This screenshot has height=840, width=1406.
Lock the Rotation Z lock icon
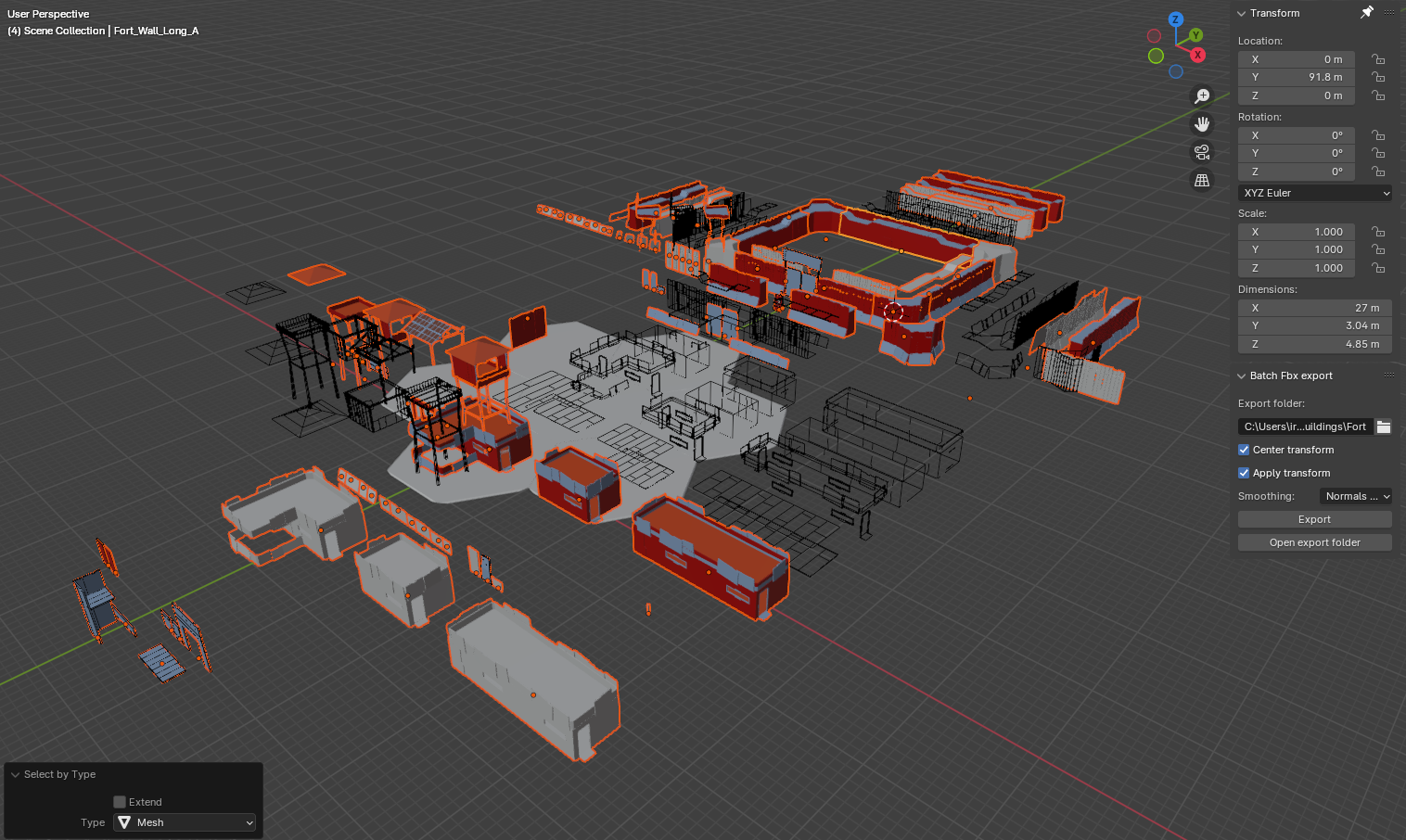pos(1378,172)
